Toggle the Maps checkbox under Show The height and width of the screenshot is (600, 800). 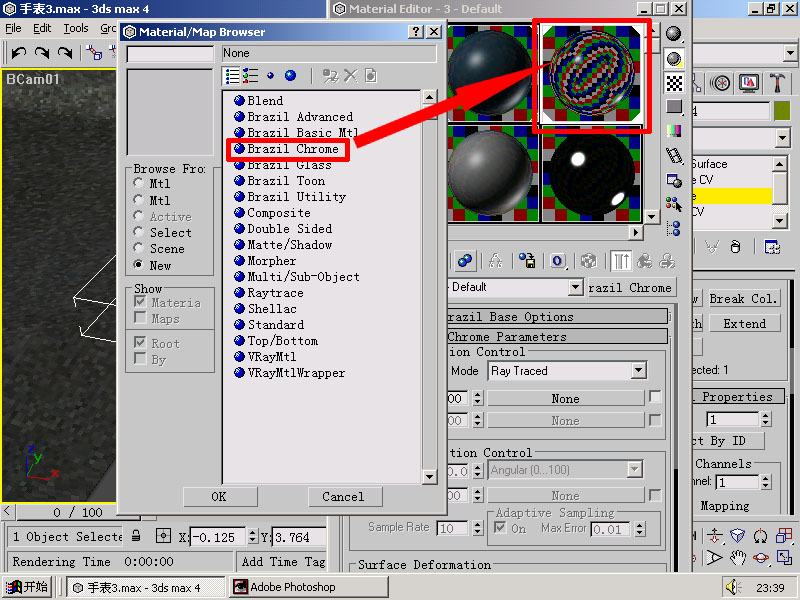coord(140,317)
